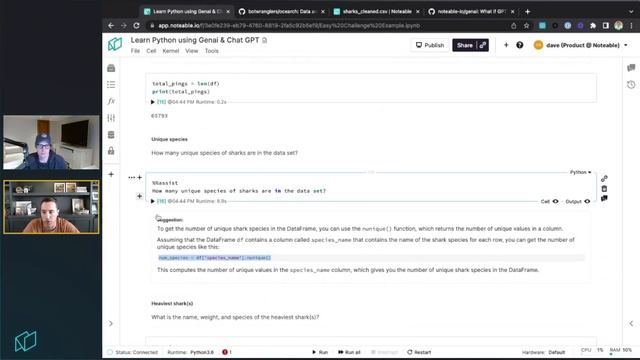This screenshot has height=360, width=640.
Task: Click the Publish button
Action: point(430,45)
